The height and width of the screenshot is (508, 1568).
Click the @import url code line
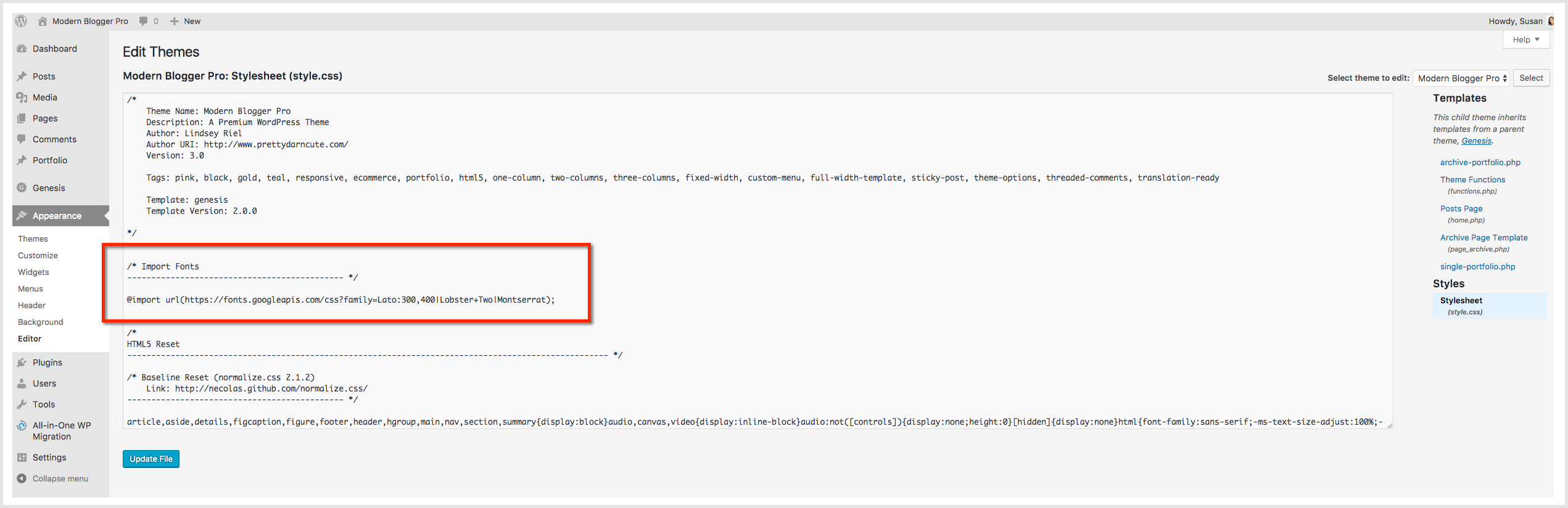340,300
